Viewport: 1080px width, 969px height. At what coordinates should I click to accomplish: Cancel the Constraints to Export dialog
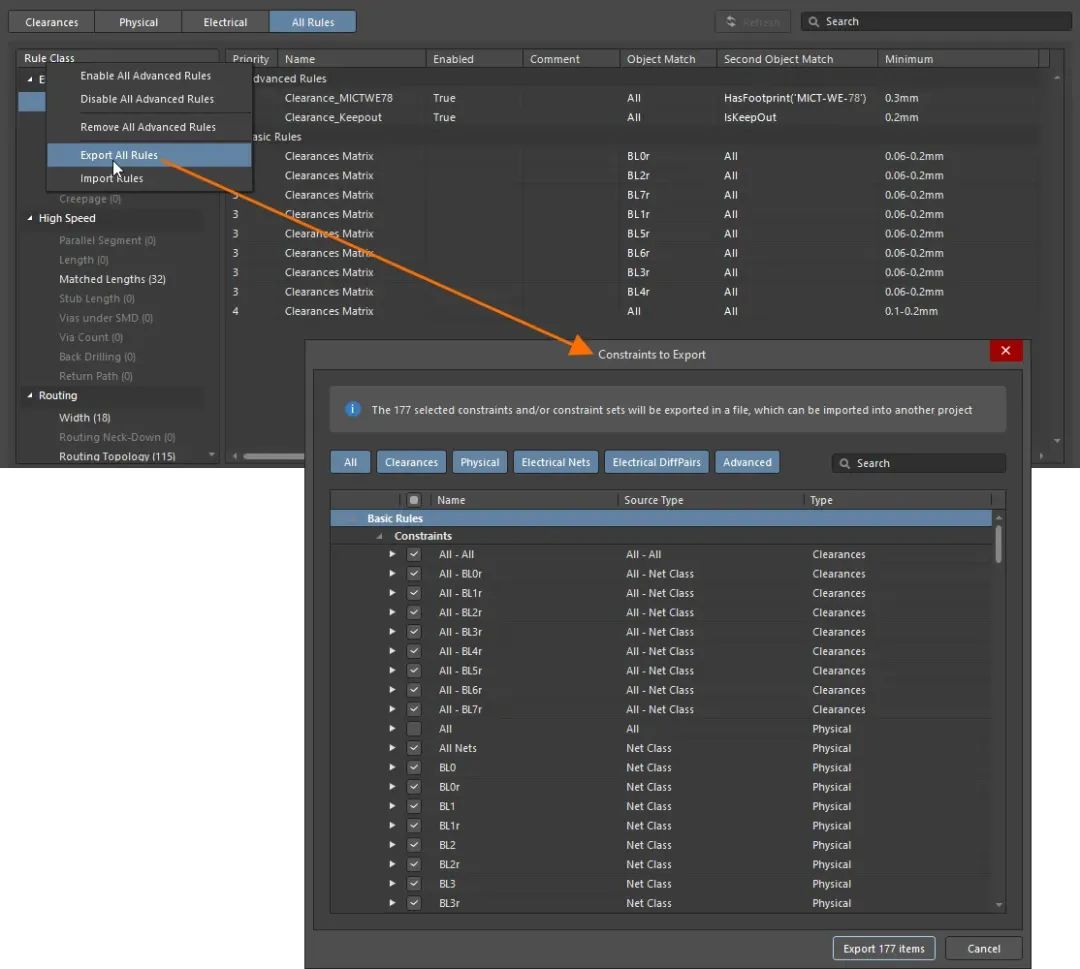coord(984,948)
